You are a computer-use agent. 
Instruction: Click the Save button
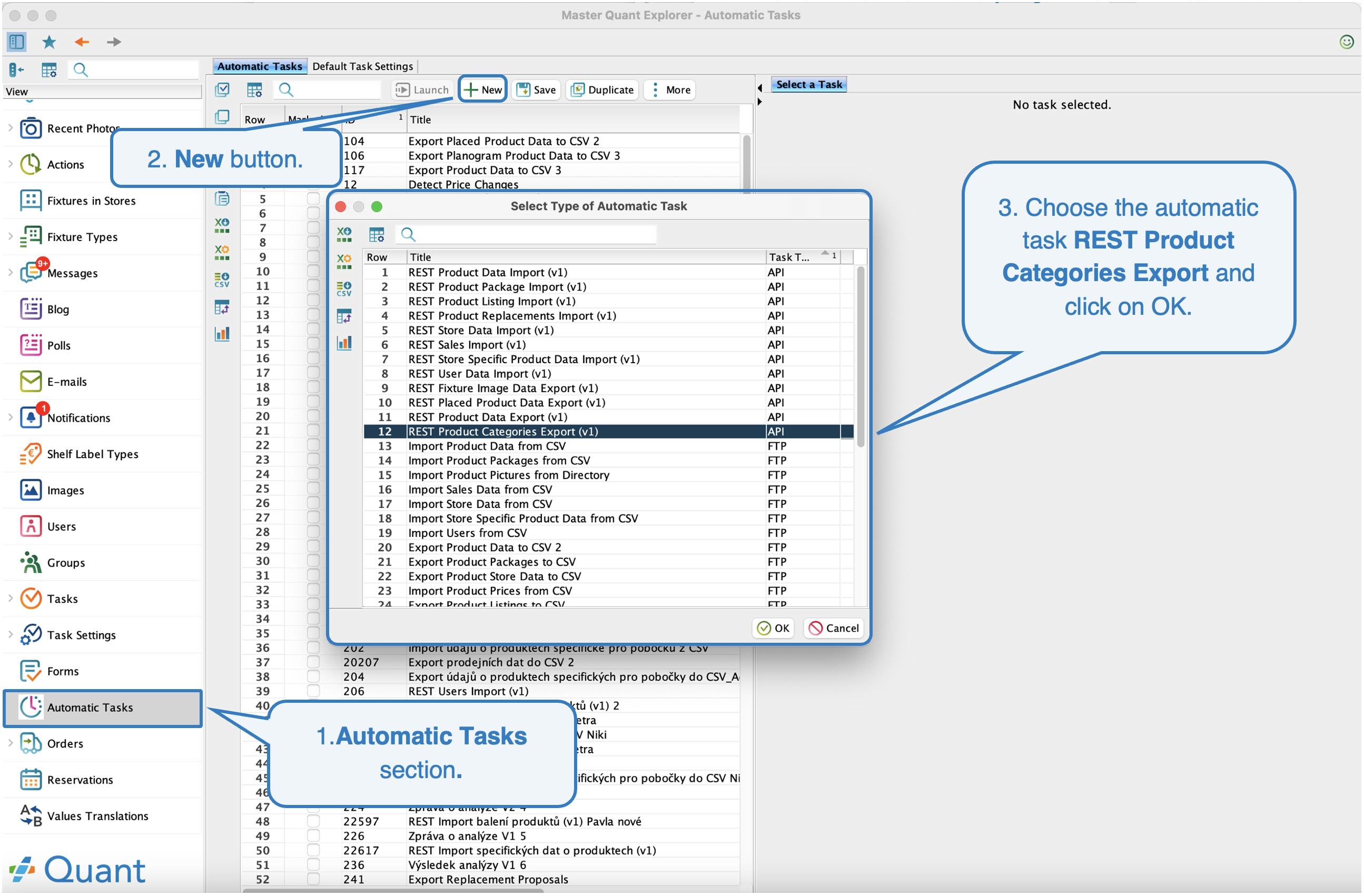[537, 90]
